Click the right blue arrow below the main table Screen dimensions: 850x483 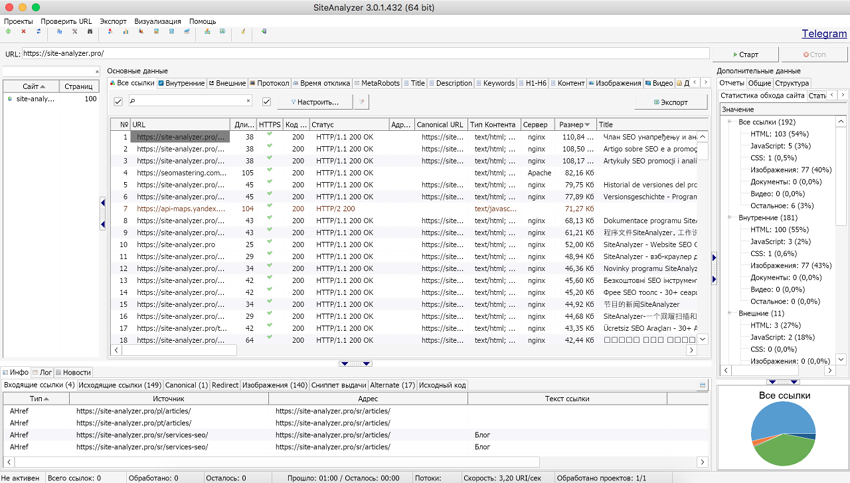(x=366, y=364)
